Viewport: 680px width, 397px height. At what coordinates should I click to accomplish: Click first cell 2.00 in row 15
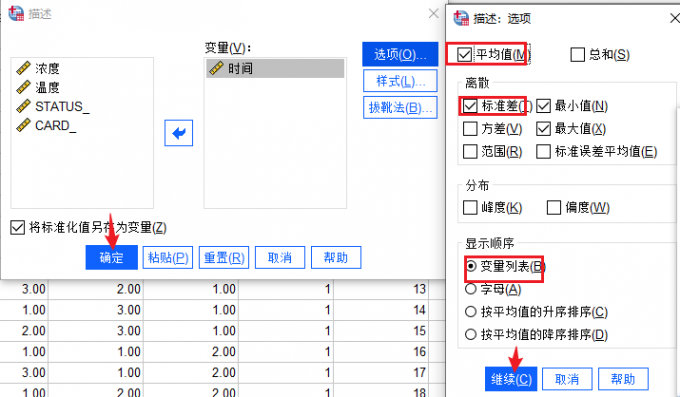pos(24,331)
